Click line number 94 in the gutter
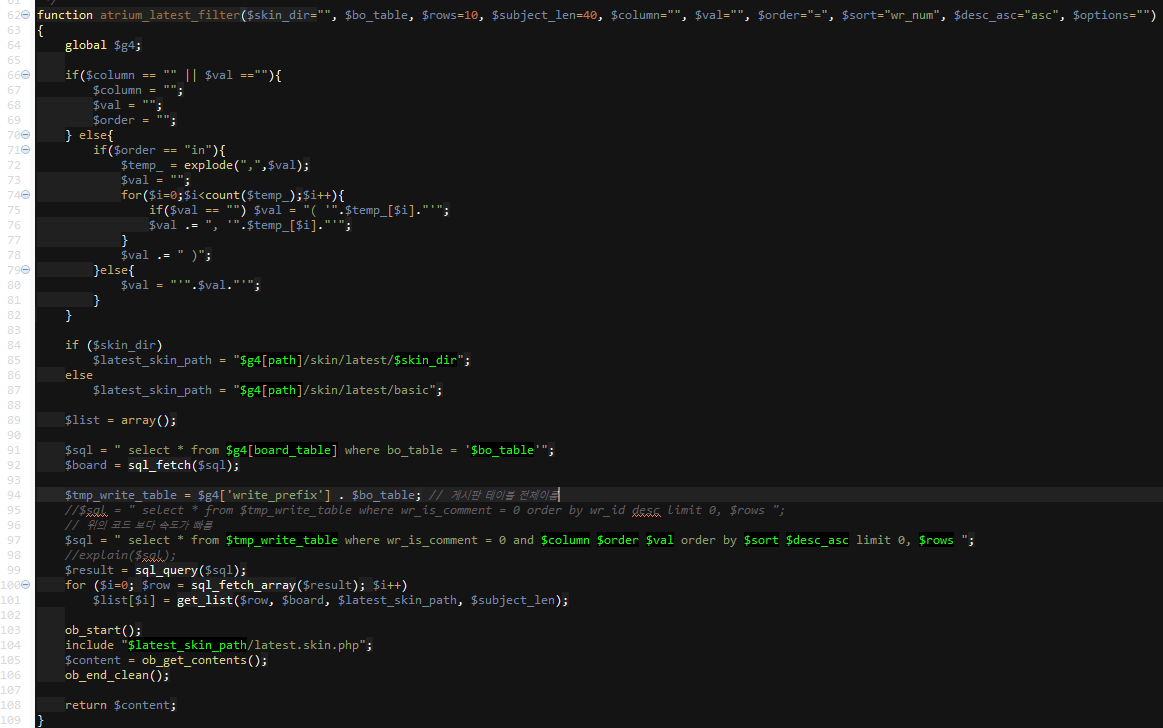Viewport: 1163px width, 728px height. pos(12,495)
